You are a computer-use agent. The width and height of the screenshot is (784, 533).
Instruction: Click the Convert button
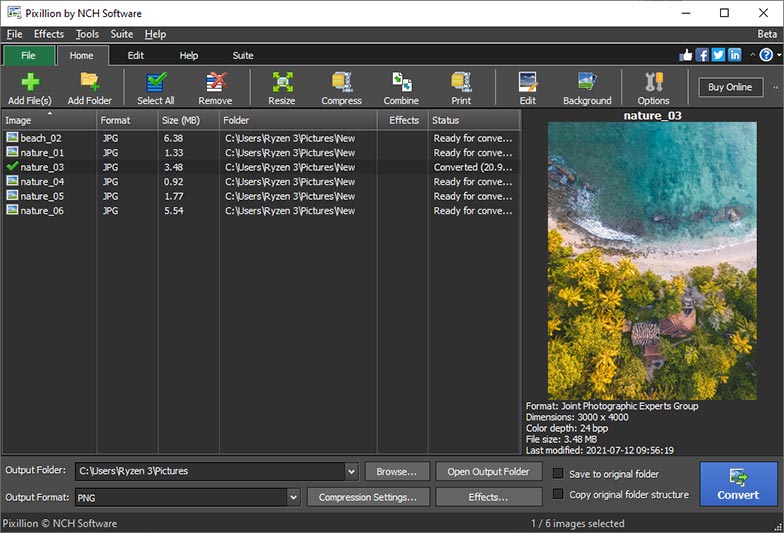[x=738, y=484]
